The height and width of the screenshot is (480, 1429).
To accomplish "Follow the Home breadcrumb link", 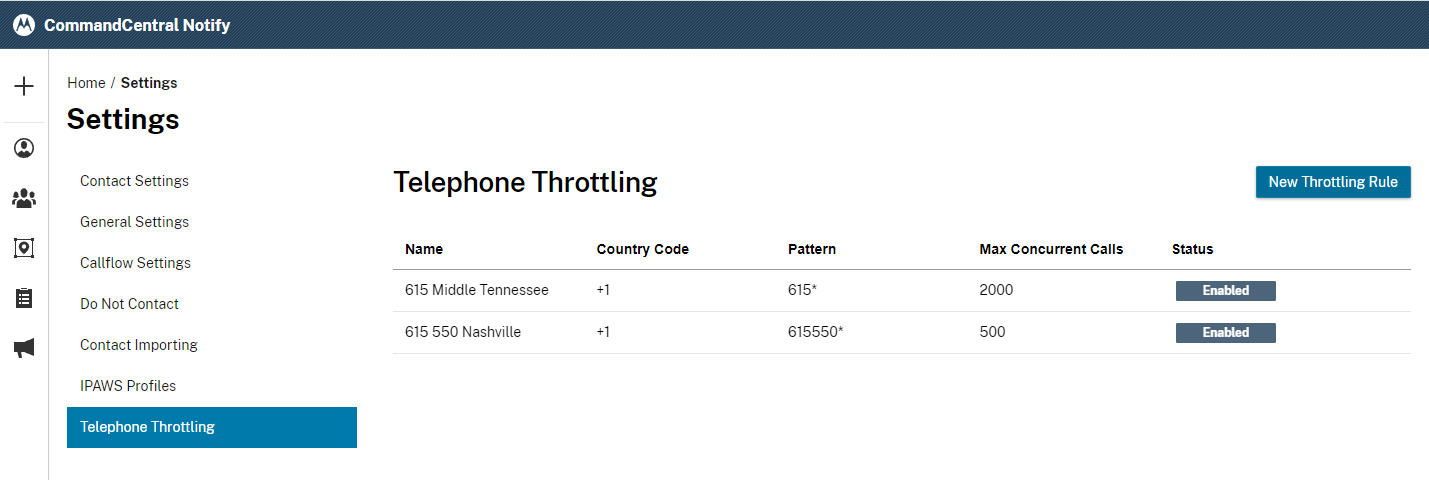I will click(86, 83).
